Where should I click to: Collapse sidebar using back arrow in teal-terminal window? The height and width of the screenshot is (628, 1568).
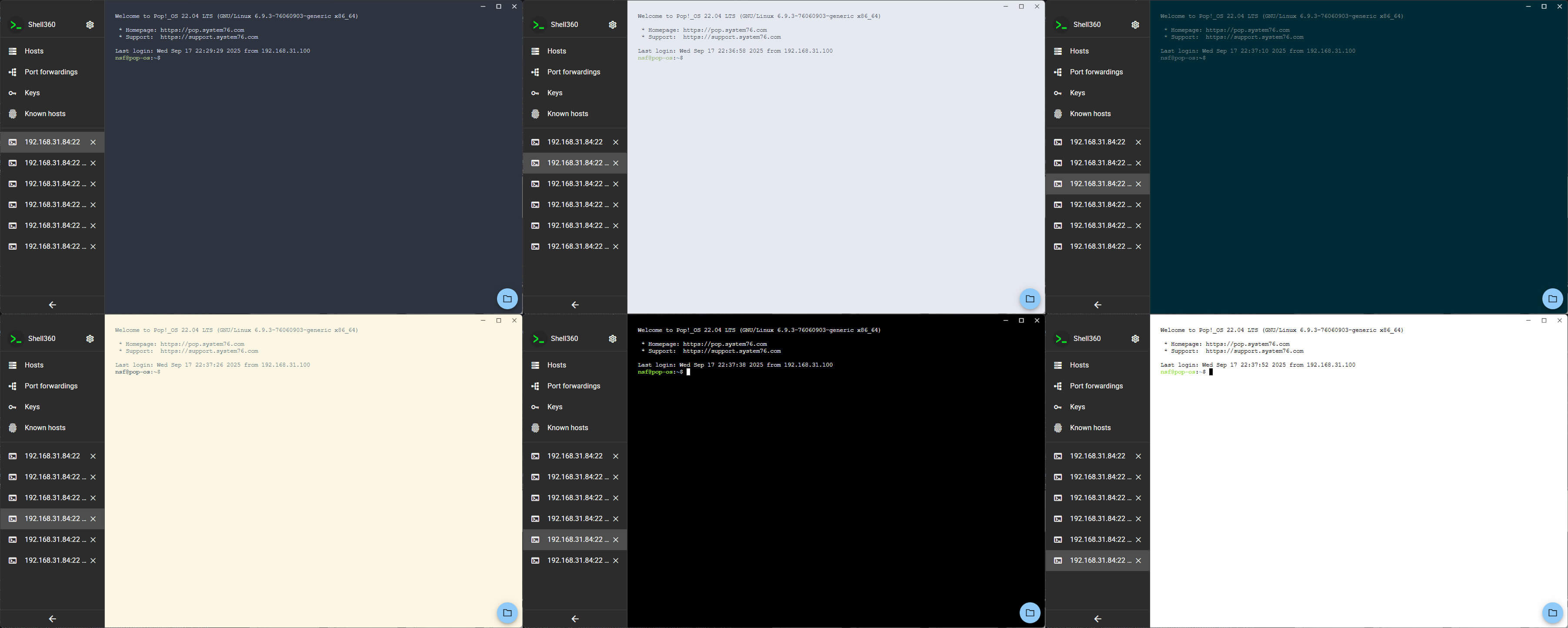(x=1097, y=305)
